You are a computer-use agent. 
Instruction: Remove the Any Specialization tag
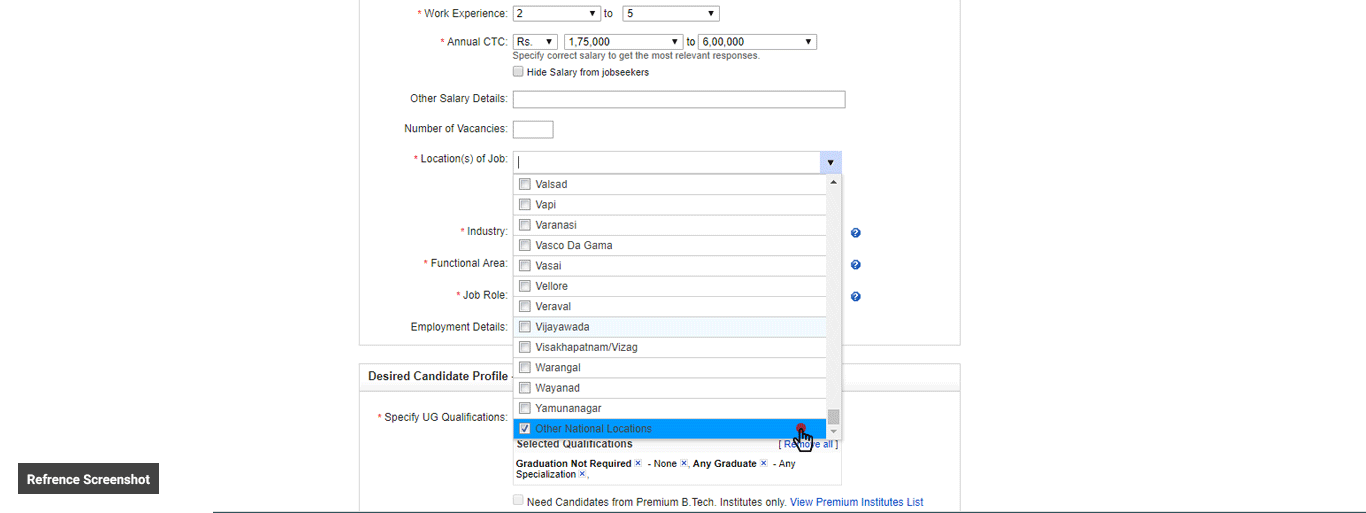pyautogui.click(x=582, y=474)
